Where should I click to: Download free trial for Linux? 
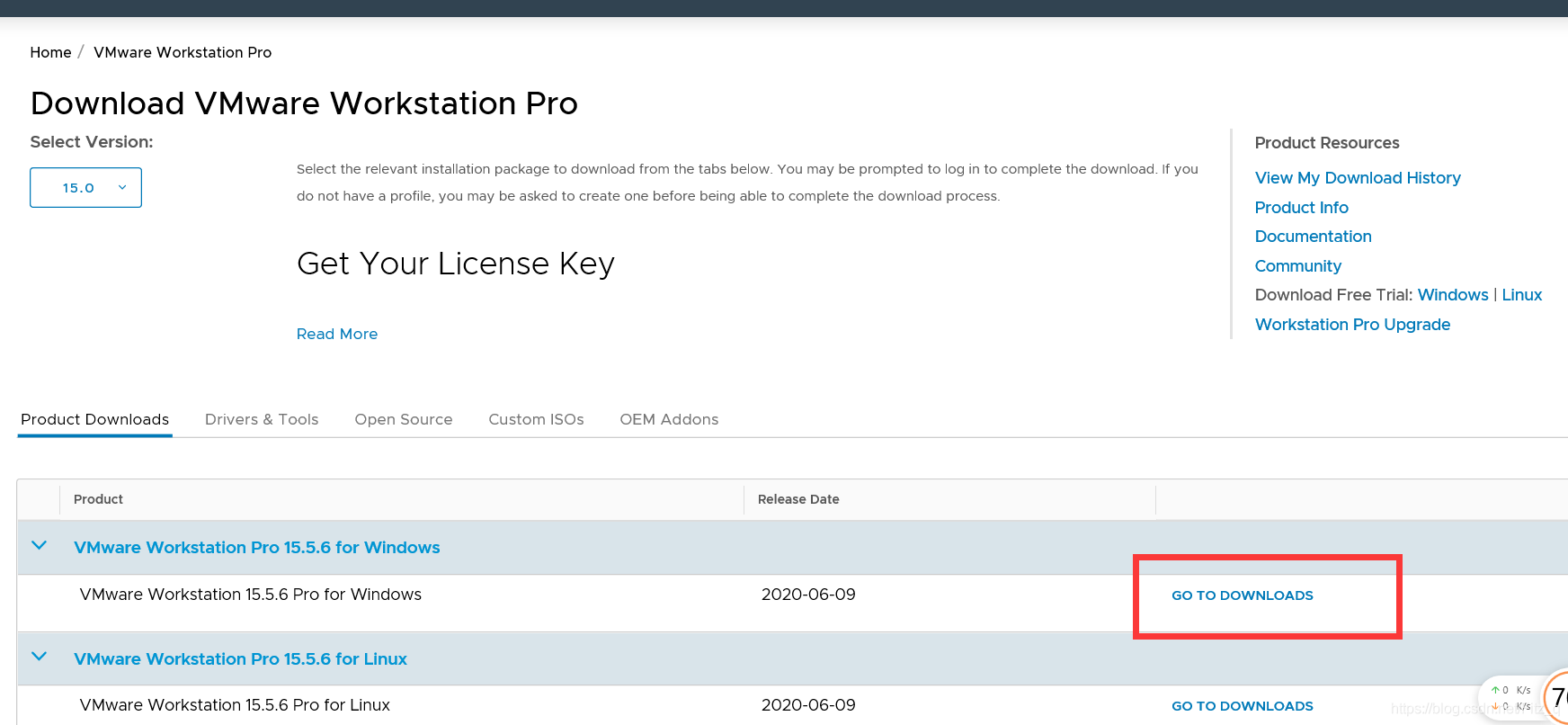click(1521, 295)
